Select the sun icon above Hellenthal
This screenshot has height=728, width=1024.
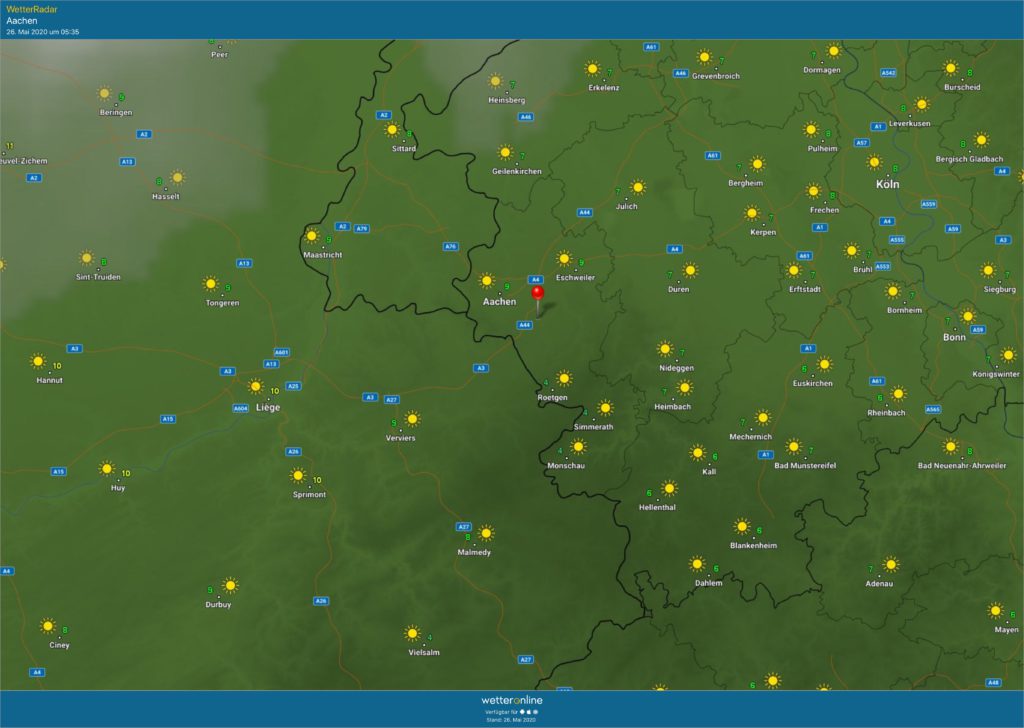(x=669, y=488)
